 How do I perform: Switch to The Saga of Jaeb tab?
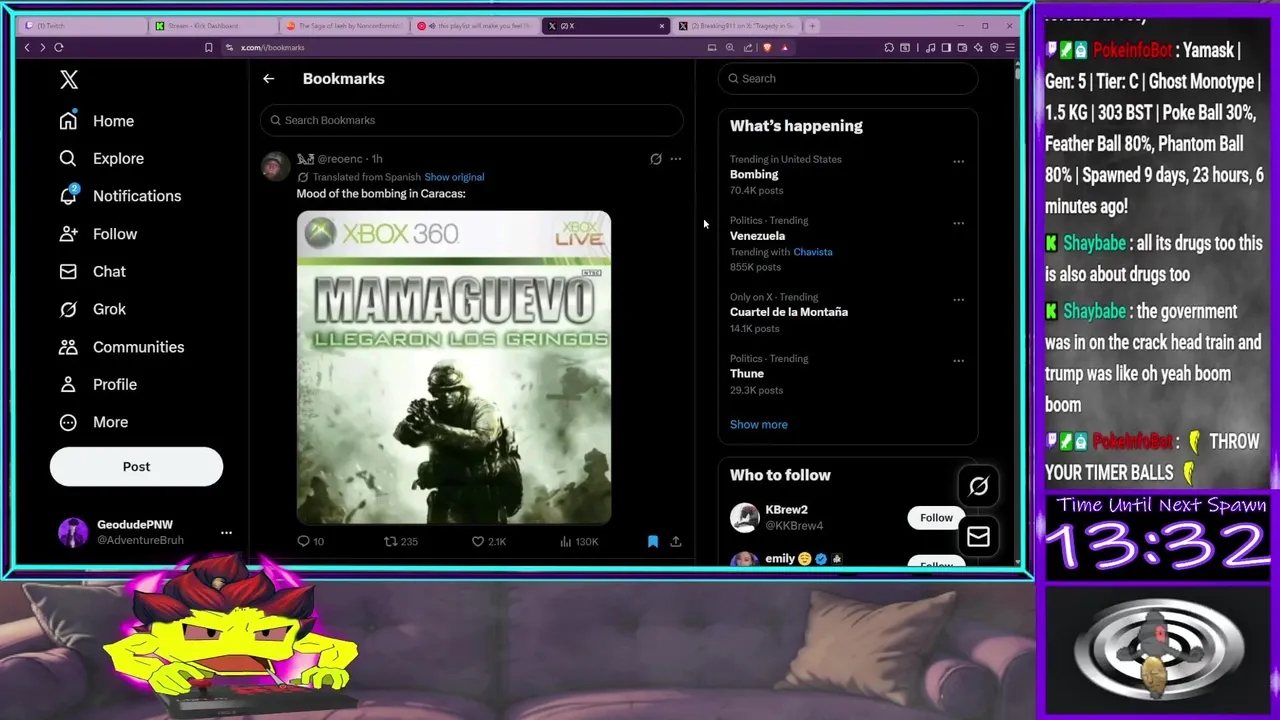pyautogui.click(x=345, y=26)
